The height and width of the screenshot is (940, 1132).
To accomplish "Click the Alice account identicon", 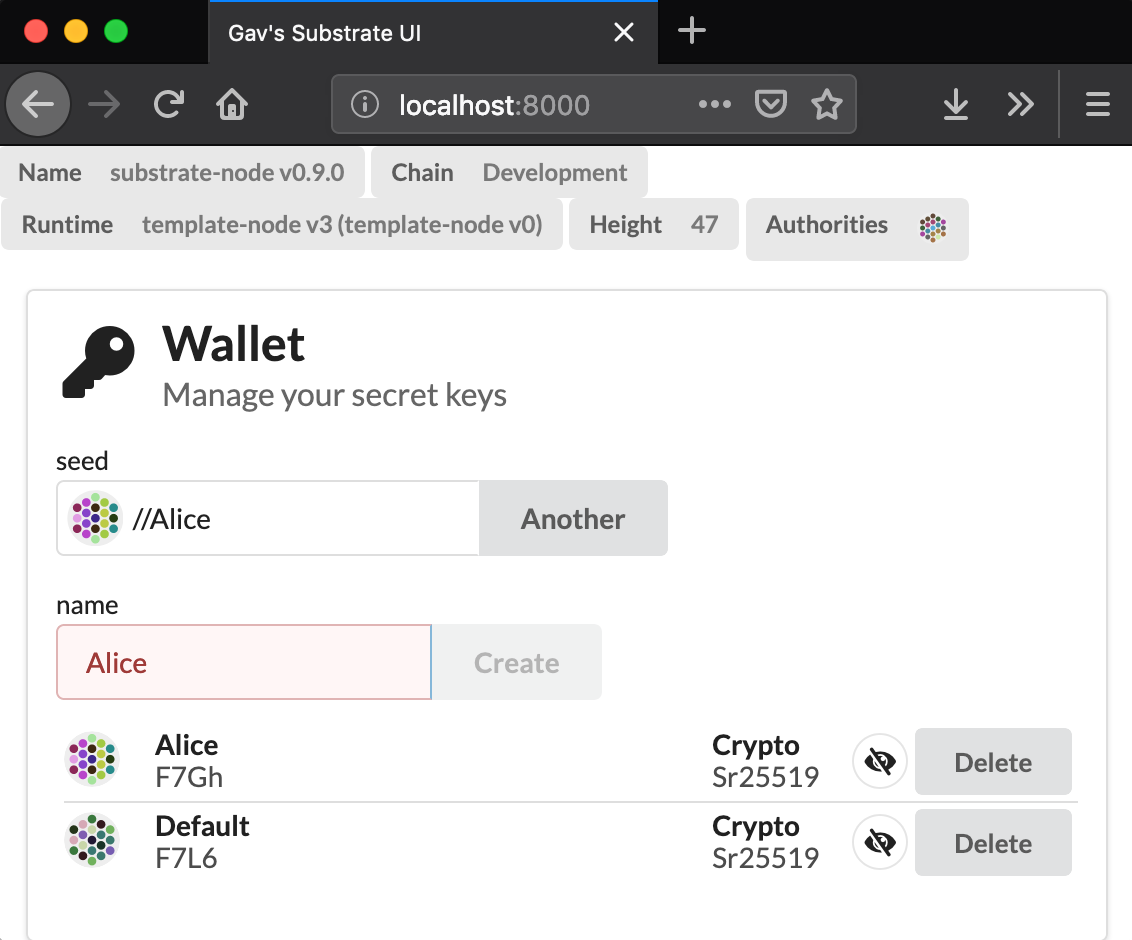I will pos(92,759).
